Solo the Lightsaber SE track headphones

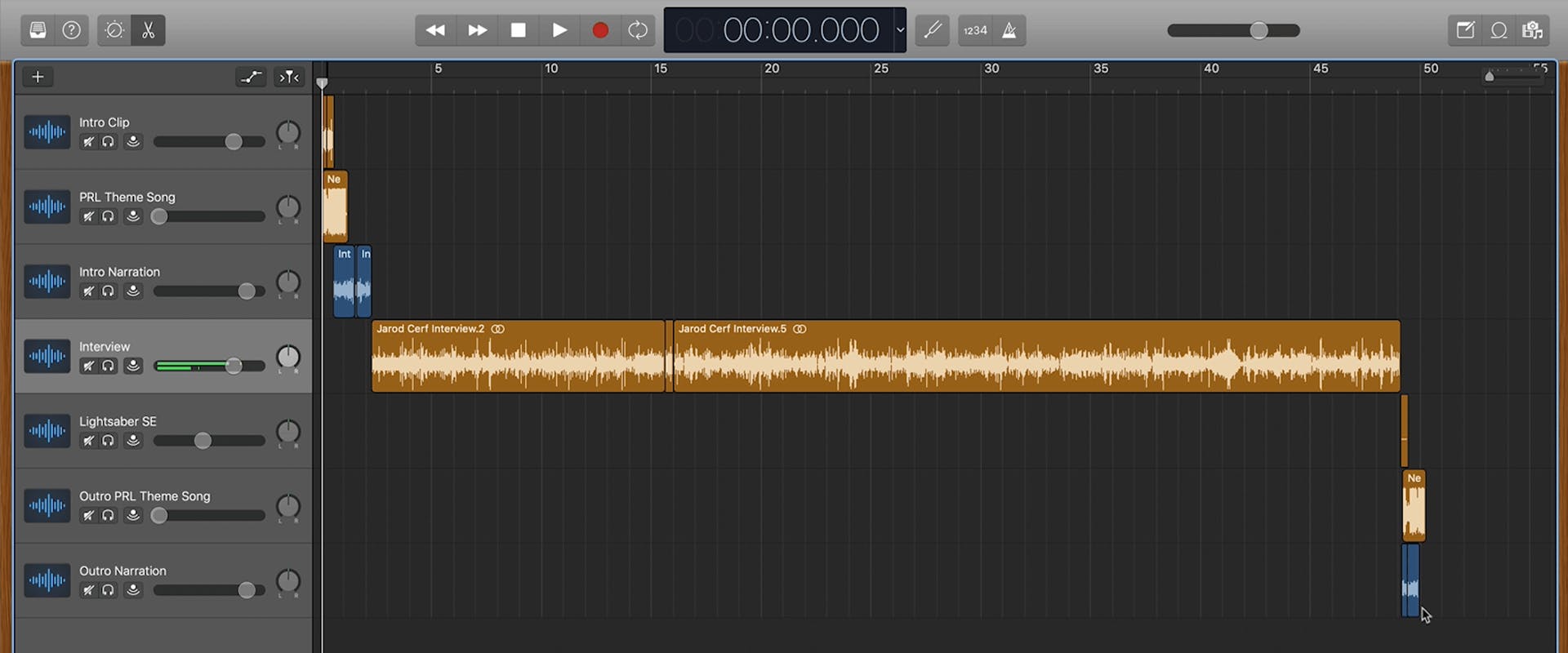pos(108,441)
